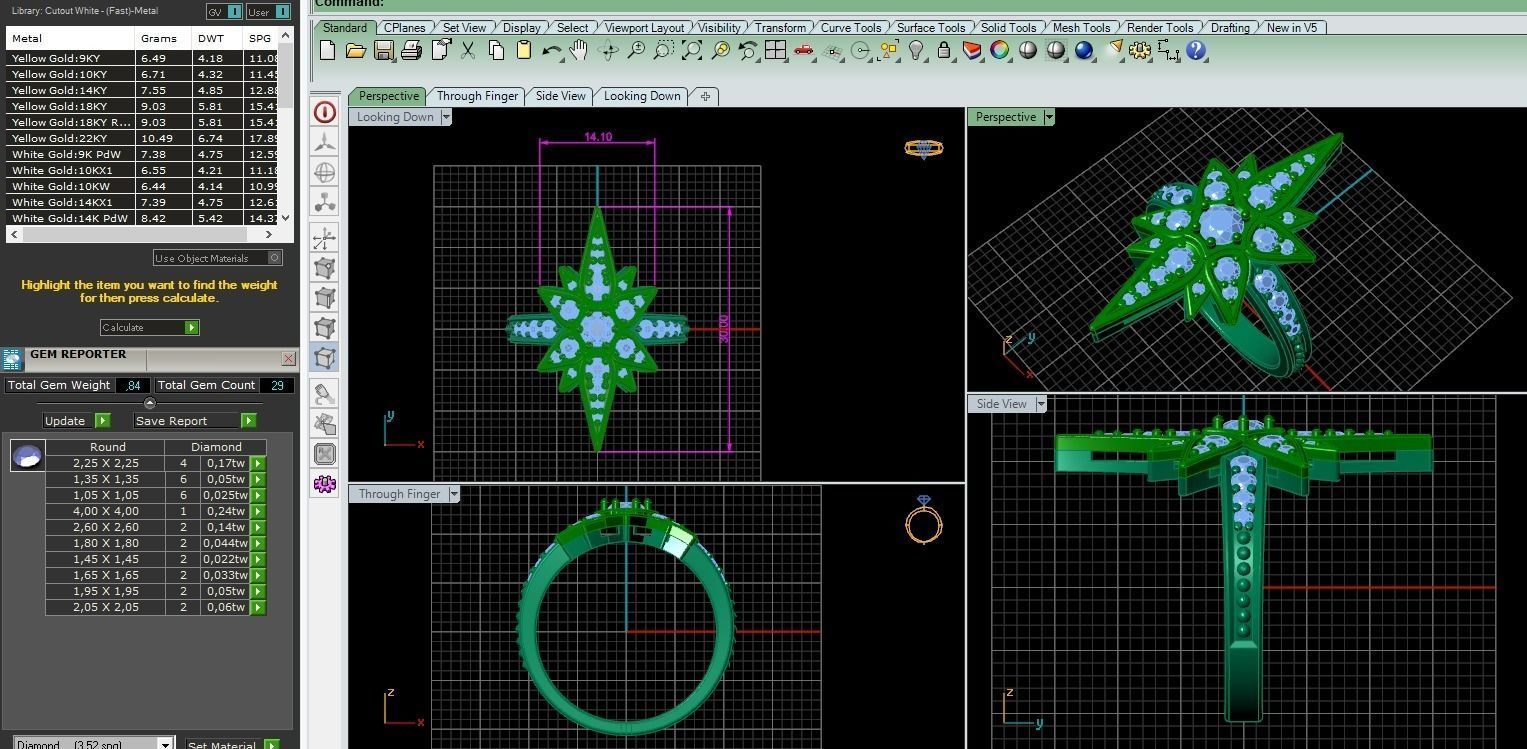The image size is (1527, 749).
Task: Click the metal list vertical scrollbar down arrow
Action: tap(285, 217)
